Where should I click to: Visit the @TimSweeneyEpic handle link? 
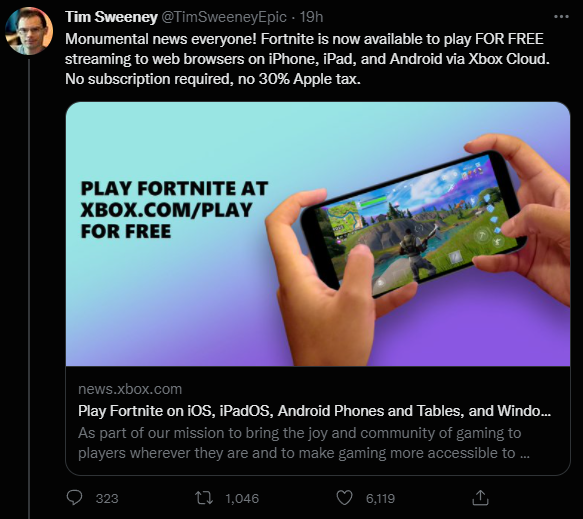coord(224,17)
